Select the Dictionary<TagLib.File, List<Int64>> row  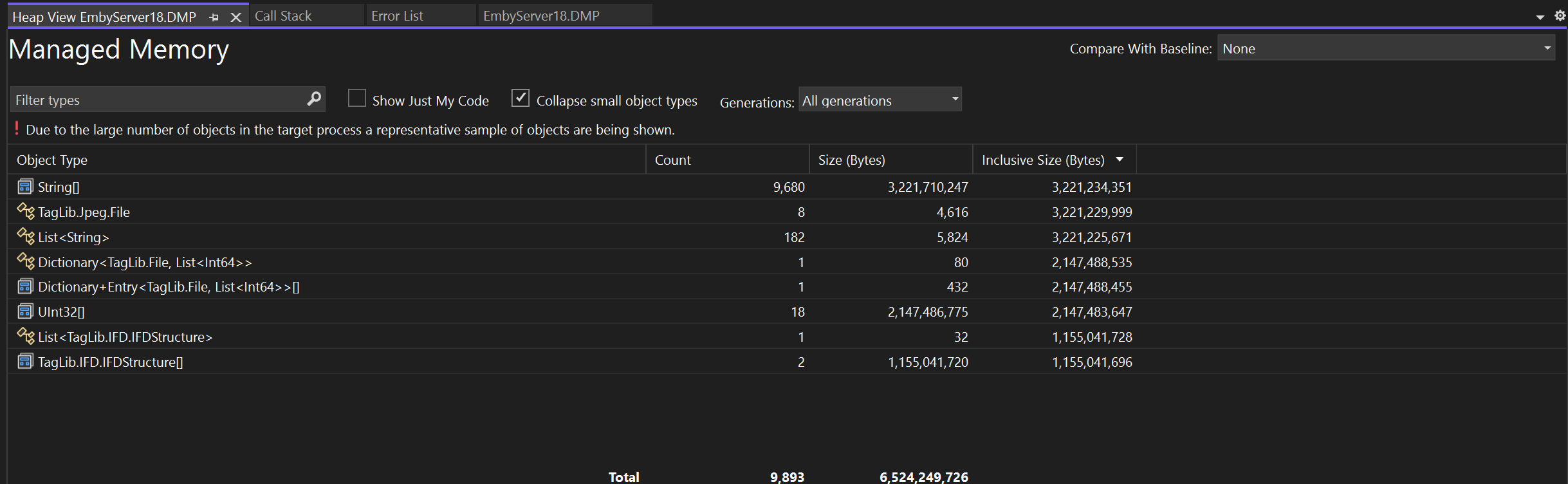(145, 262)
